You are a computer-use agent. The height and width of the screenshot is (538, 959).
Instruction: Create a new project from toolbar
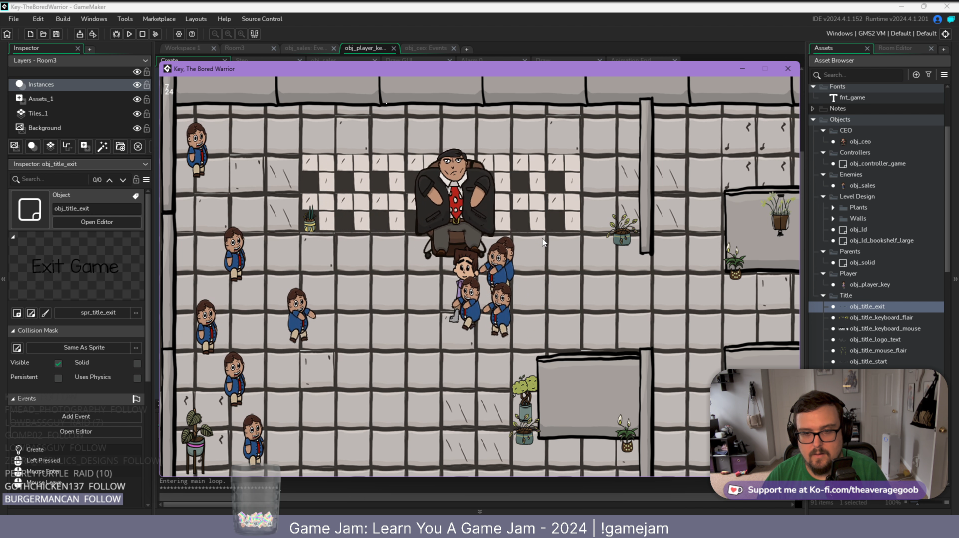[30, 34]
